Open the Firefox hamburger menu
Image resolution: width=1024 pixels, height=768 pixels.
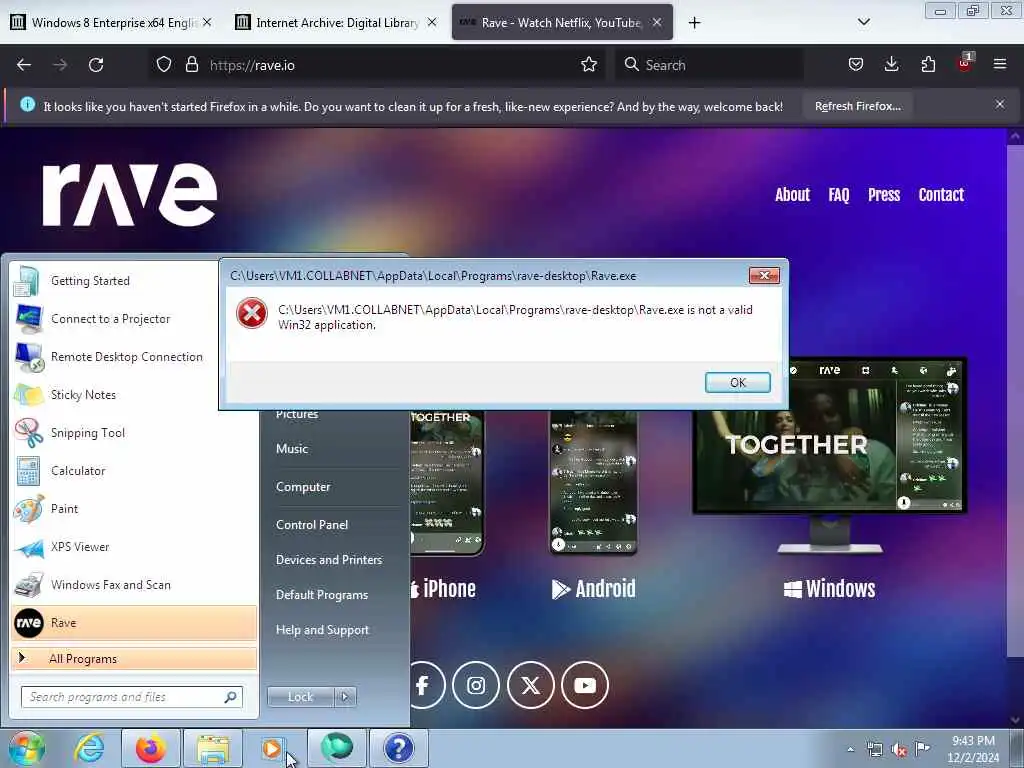tap(1000, 65)
